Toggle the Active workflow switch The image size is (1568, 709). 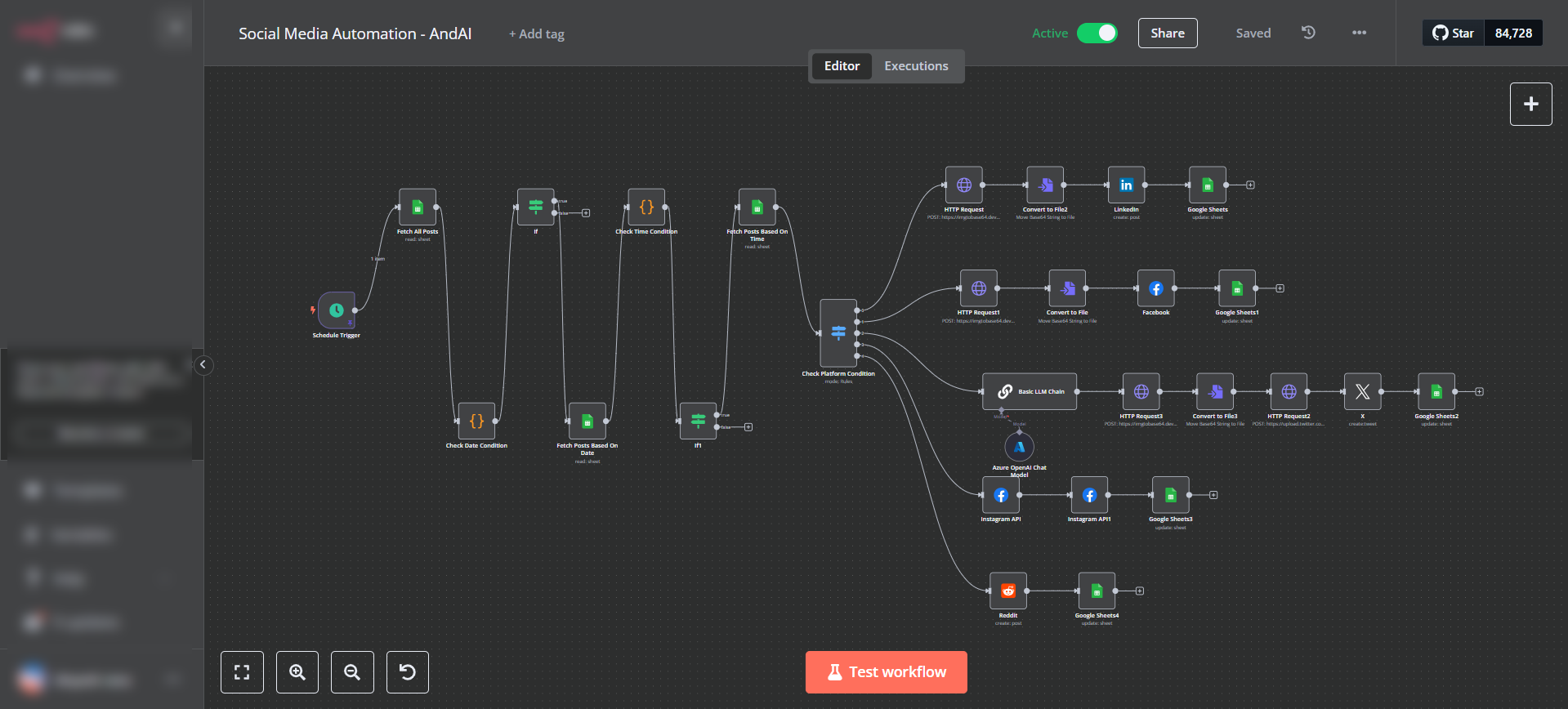(1097, 33)
